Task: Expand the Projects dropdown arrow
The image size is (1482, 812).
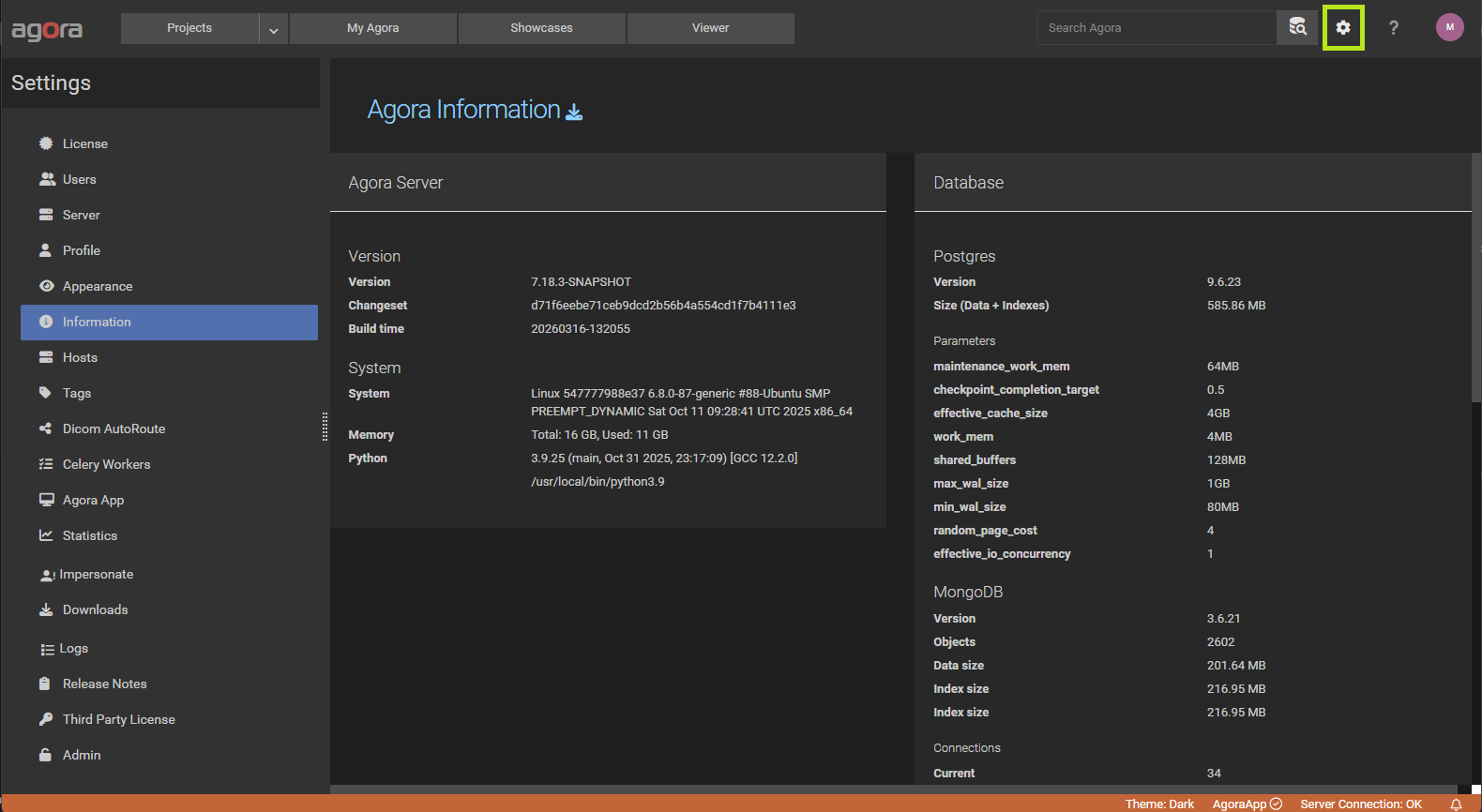Action: pos(273,29)
